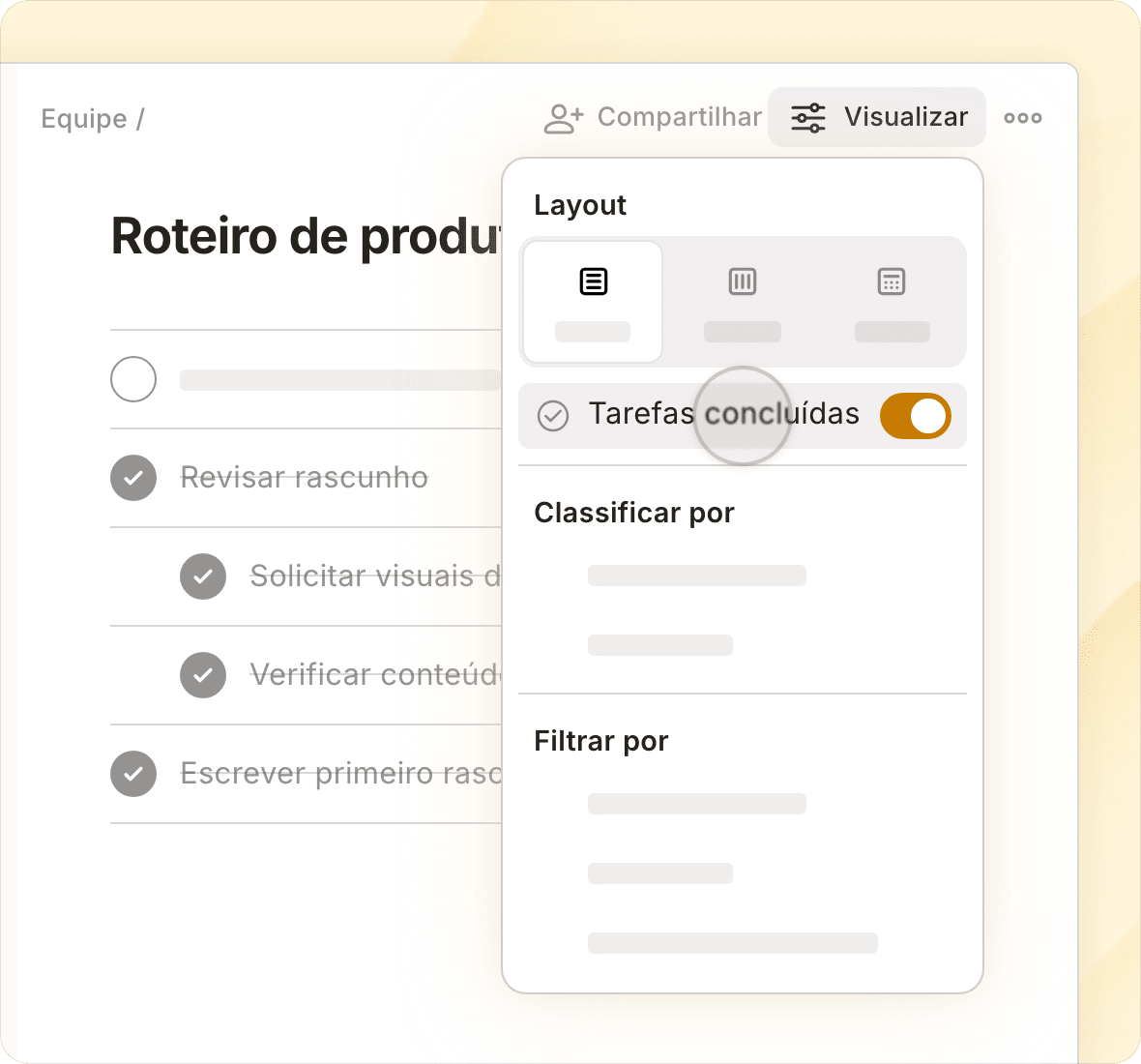1141x1064 pixels.
Task: Click the Tarefas concluídas label
Action: (723, 413)
